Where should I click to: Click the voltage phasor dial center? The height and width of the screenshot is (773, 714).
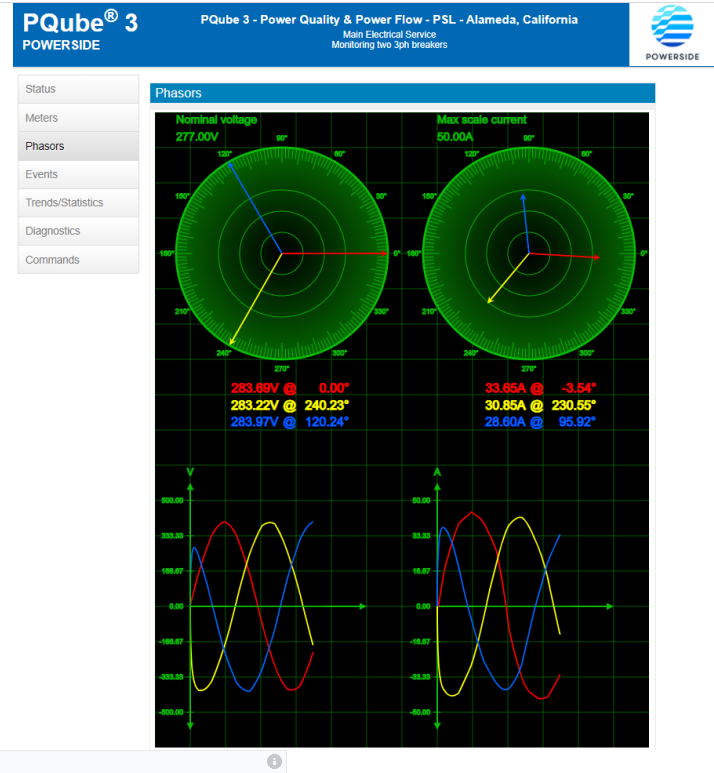click(282, 253)
